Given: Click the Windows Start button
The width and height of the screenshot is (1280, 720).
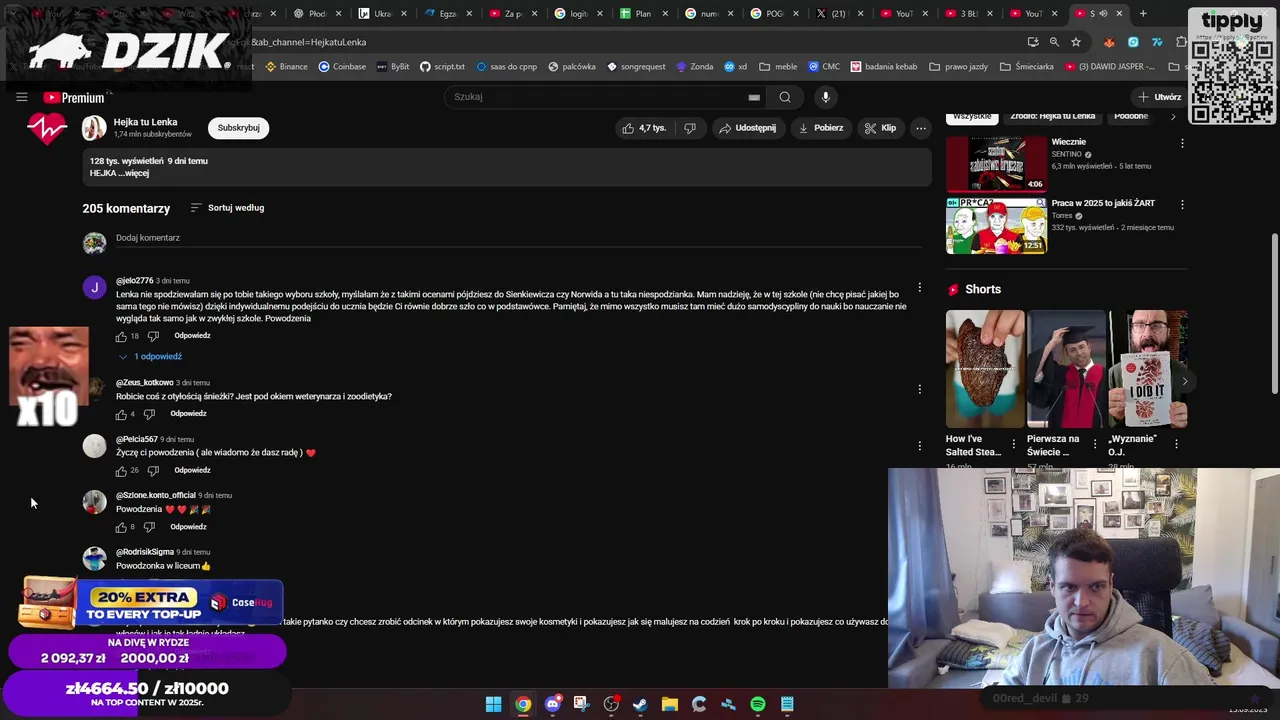Looking at the screenshot, I should [493, 704].
